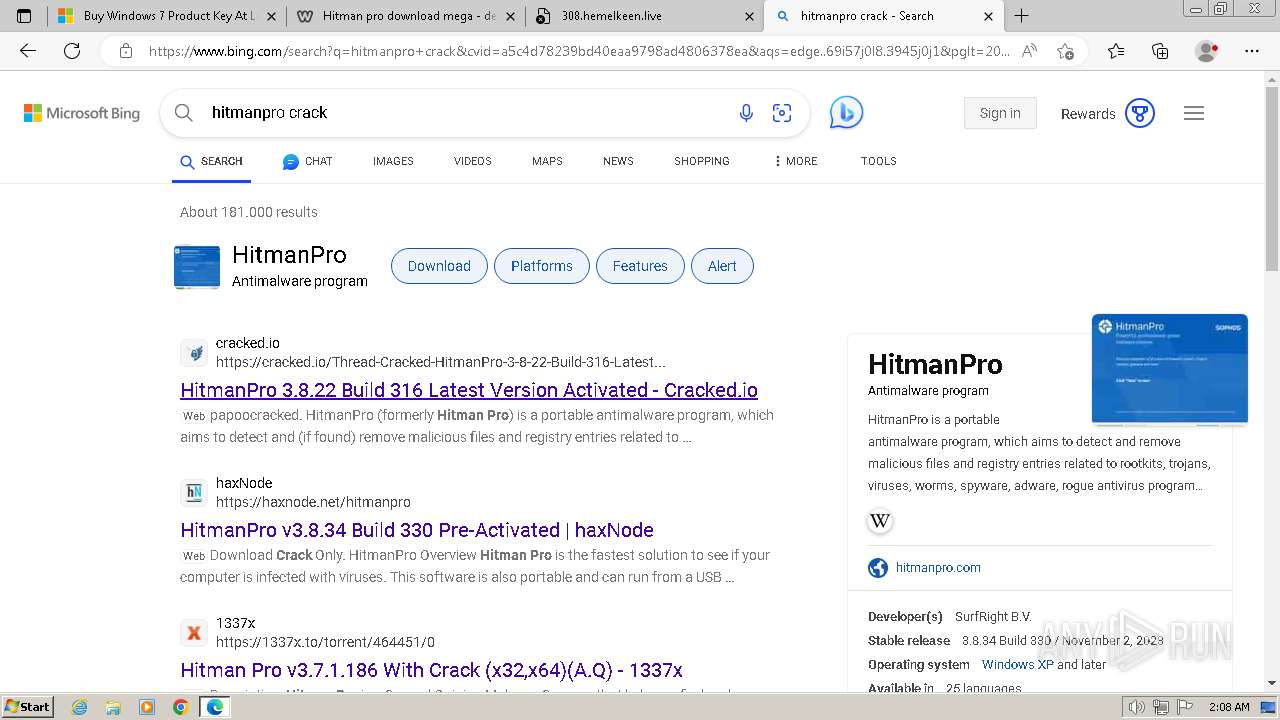1280x720 pixels.
Task: Switch to 308.hemelkeen.live tab
Action: click(645, 16)
